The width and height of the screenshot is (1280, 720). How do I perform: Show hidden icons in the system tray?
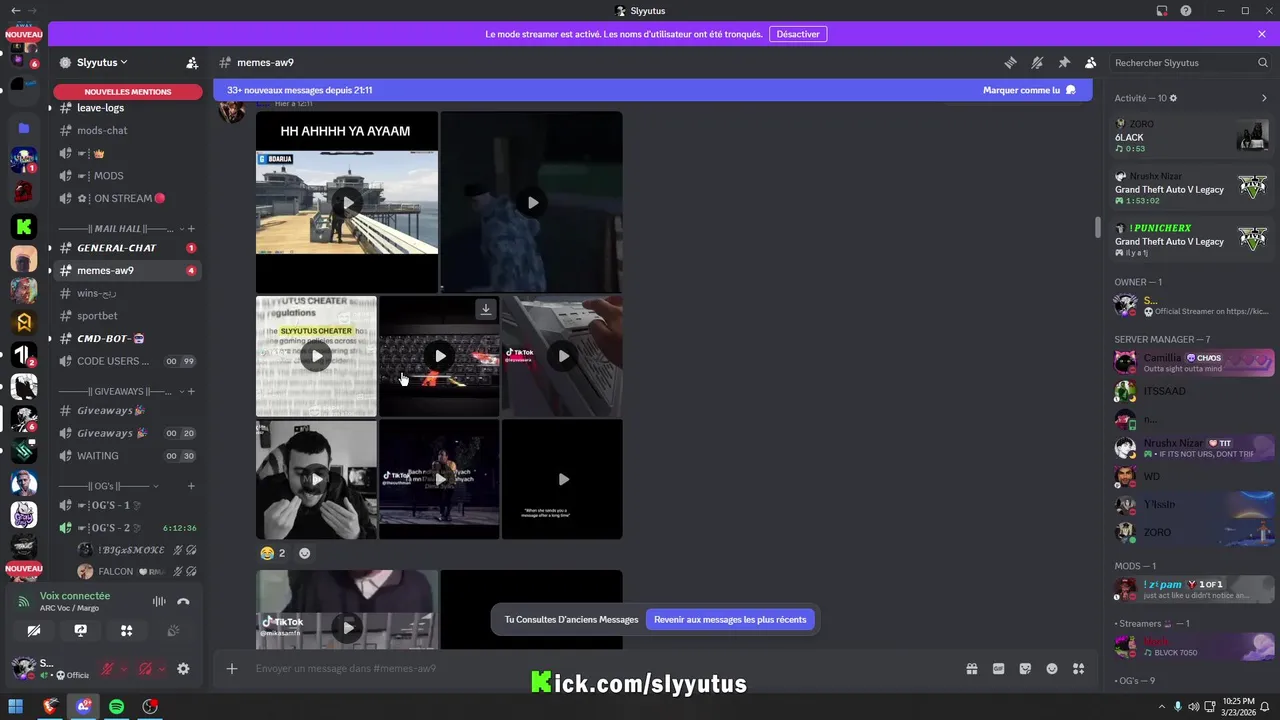point(1160,707)
